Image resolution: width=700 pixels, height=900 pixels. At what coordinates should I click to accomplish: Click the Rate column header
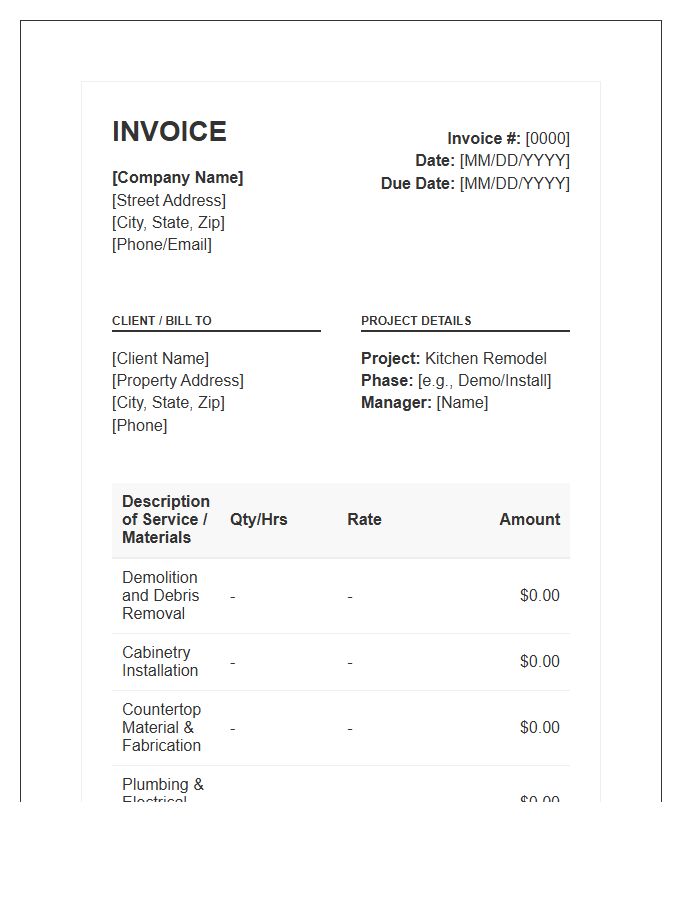[364, 519]
